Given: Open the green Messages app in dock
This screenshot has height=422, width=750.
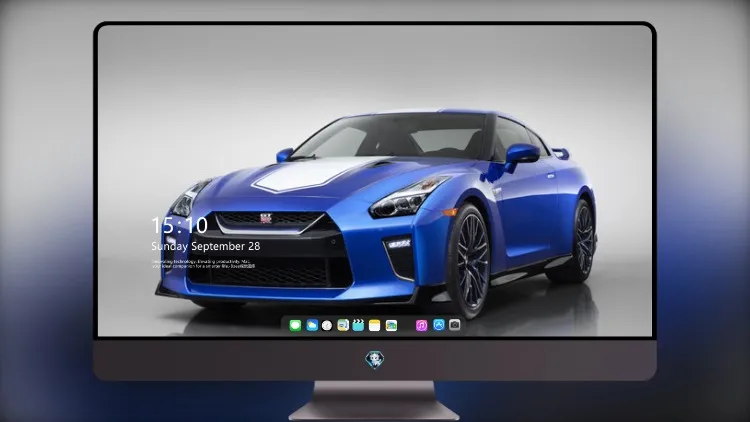Looking at the screenshot, I should [295, 326].
